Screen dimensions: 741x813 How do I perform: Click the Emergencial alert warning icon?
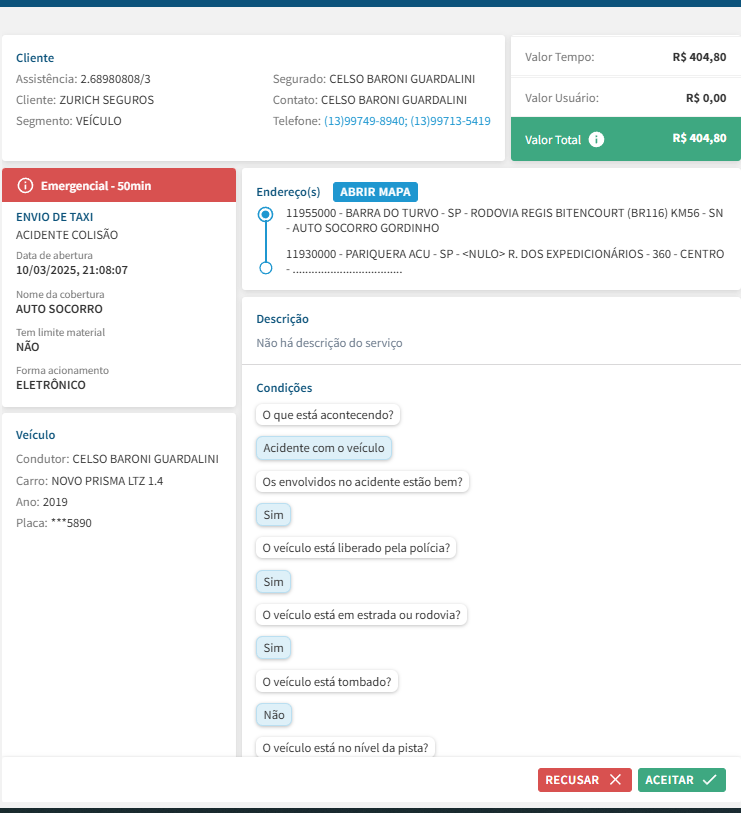click(26, 186)
